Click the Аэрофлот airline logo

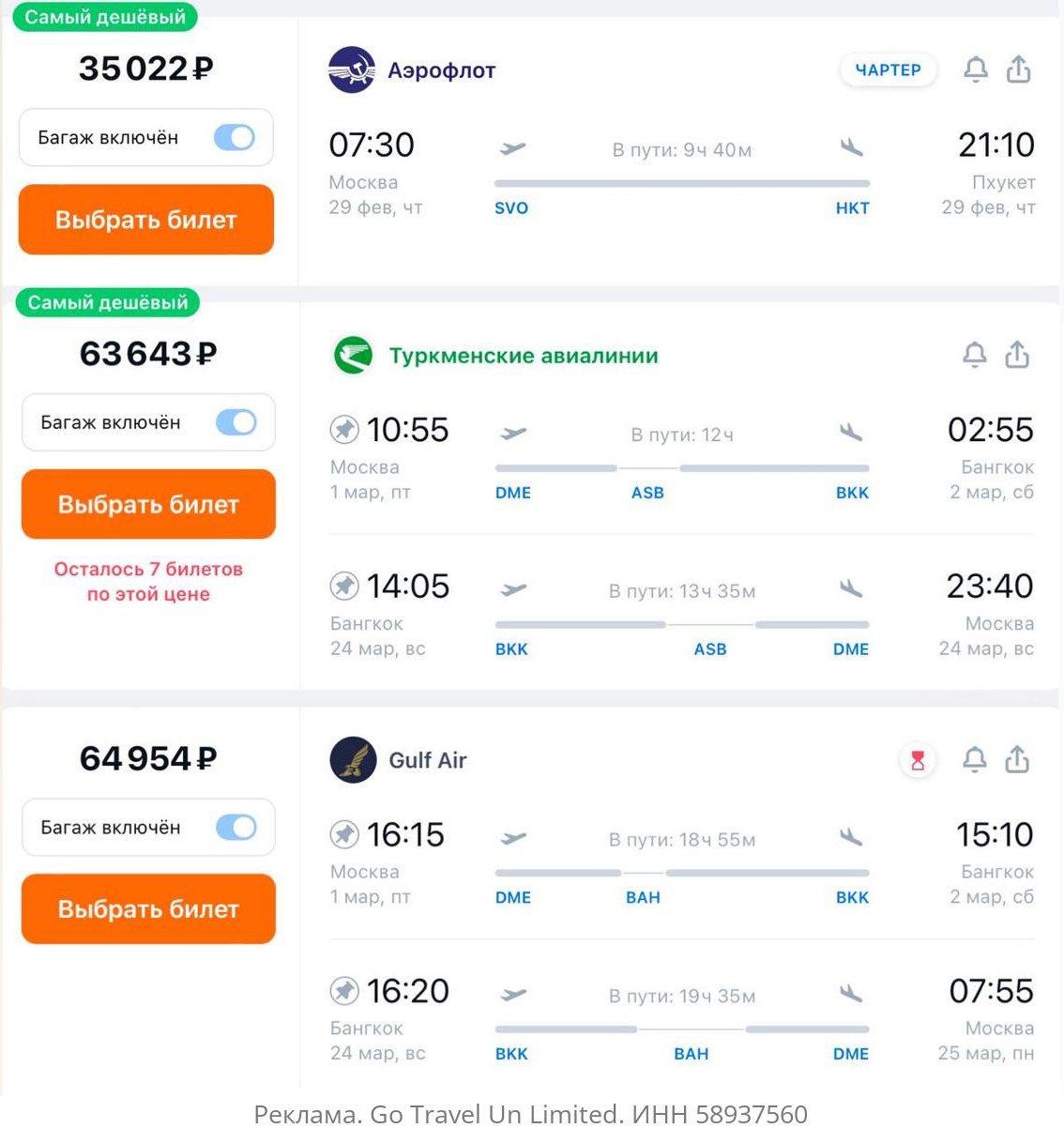coord(352,70)
